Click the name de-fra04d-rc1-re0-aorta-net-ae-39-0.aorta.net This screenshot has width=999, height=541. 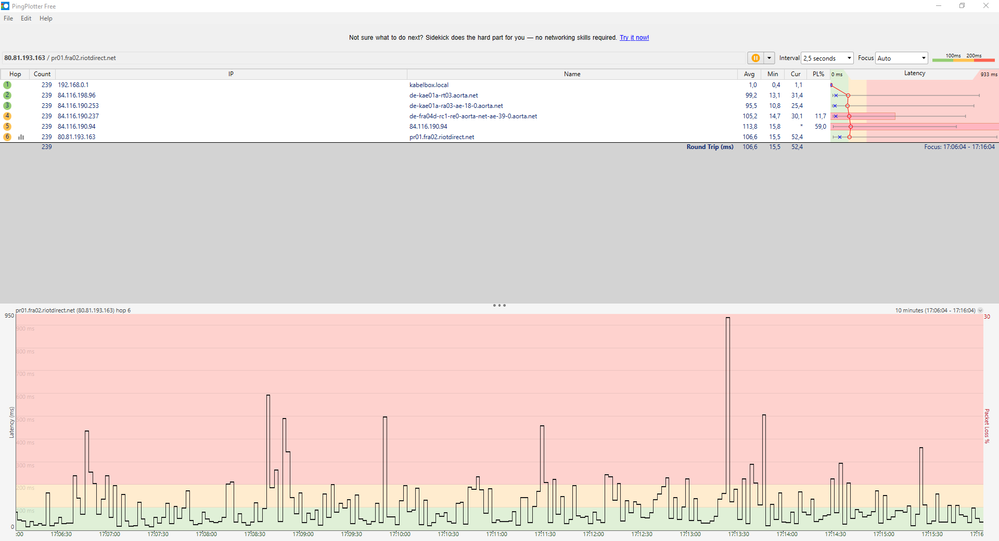click(x=473, y=116)
